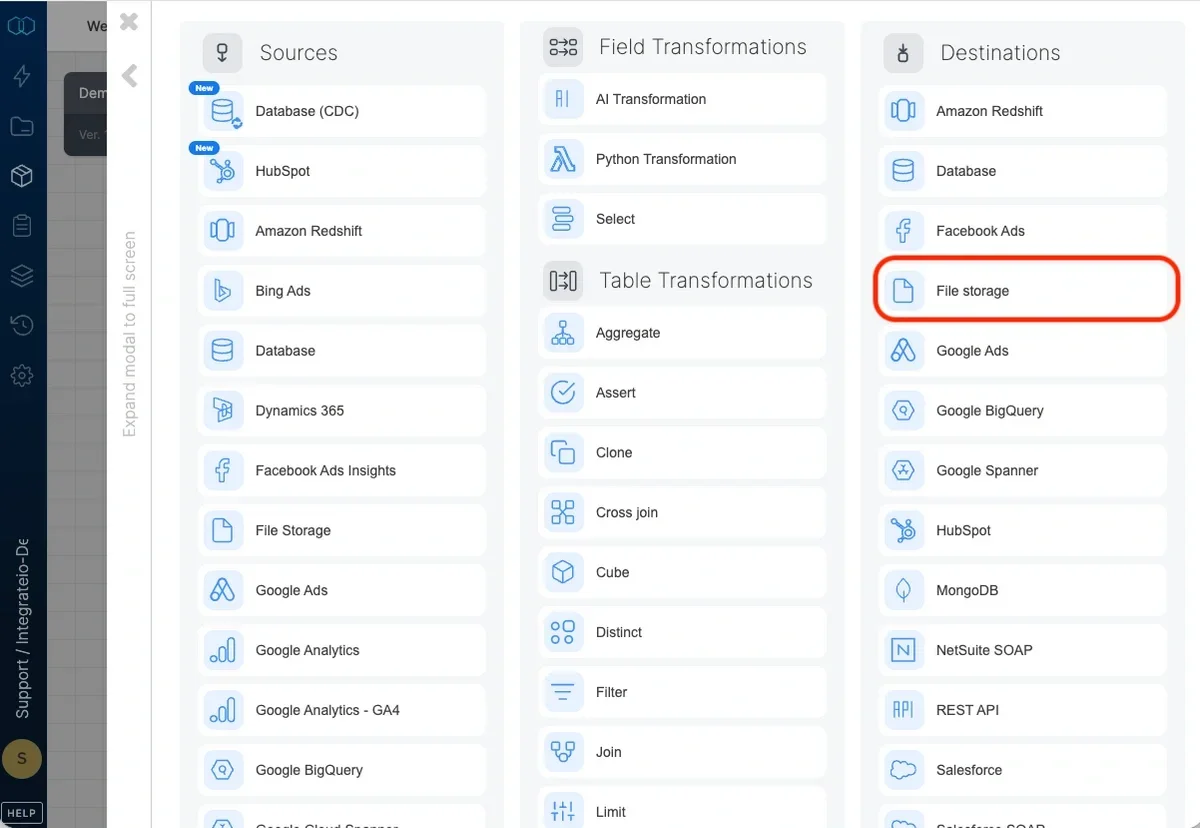Open the box packages icon in sidebar
1200x828 pixels.
[x=22, y=176]
